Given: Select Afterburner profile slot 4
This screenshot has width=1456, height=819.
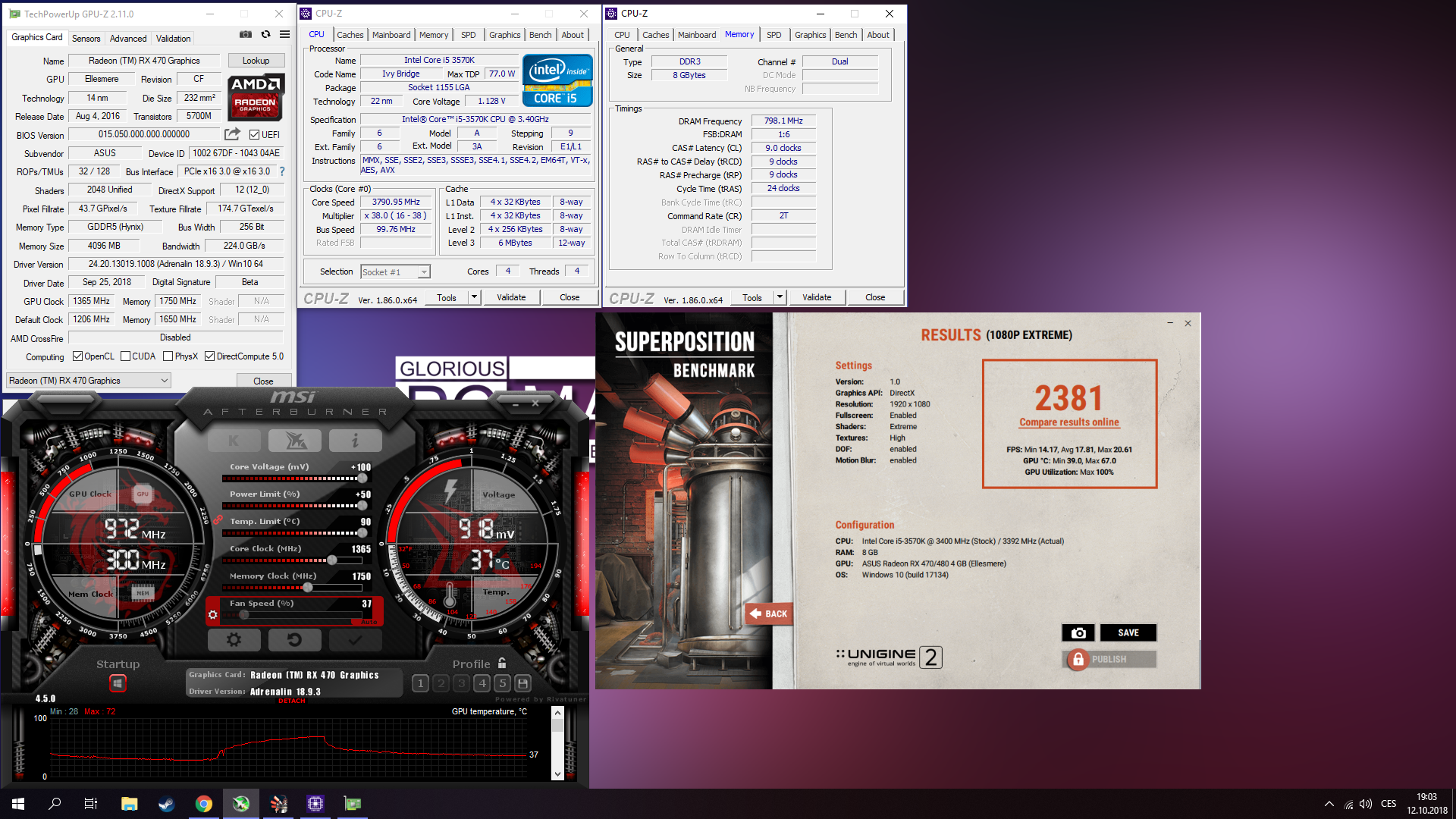Looking at the screenshot, I should pos(482,683).
